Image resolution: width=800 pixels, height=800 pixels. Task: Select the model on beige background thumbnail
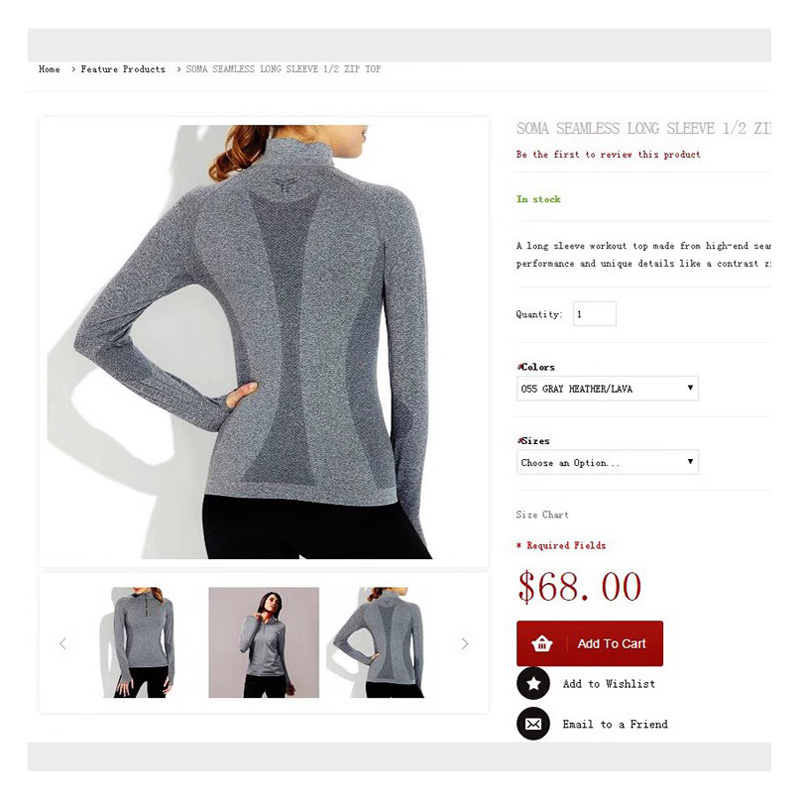[264, 642]
